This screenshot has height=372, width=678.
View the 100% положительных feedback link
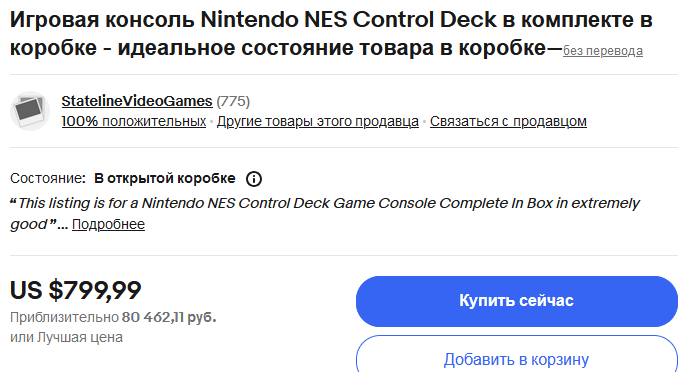(134, 122)
